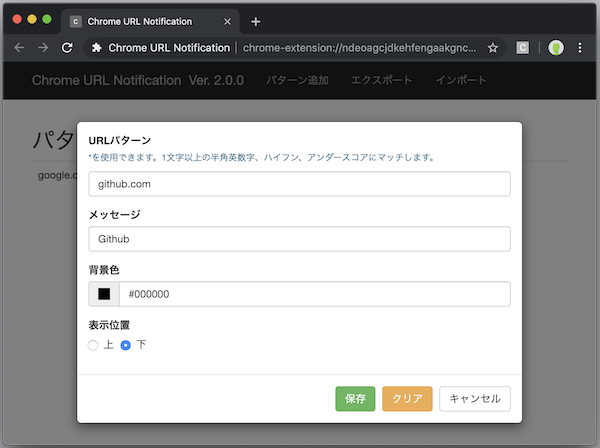Viewport: 600px width, 448px height.
Task: Minimize window with yellow traffic light
Action: (x=32, y=19)
